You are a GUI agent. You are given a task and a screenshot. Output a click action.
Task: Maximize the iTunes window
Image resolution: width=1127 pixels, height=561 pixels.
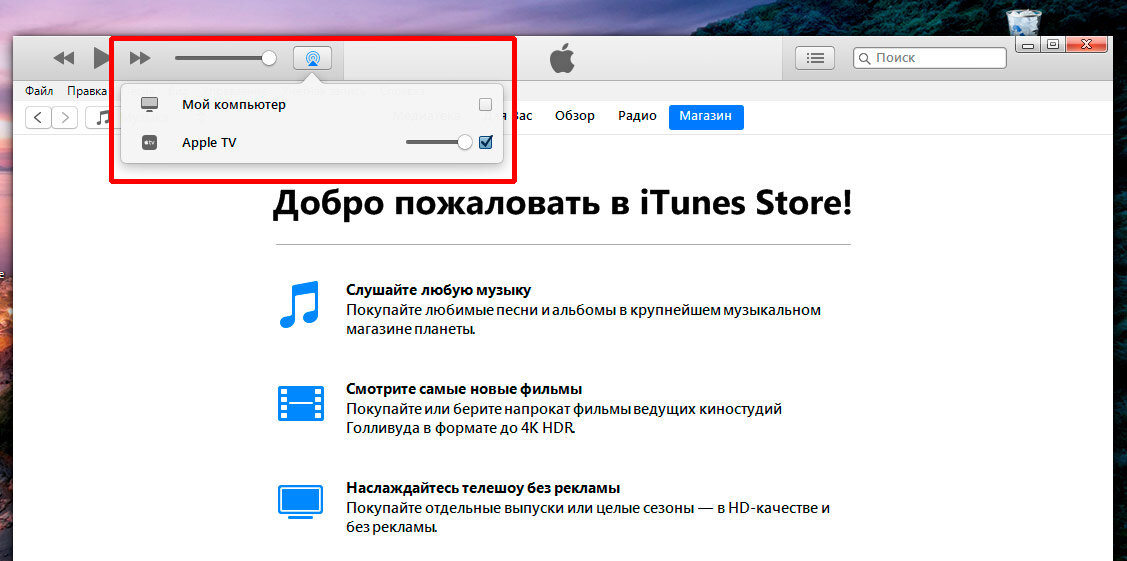tap(1053, 44)
